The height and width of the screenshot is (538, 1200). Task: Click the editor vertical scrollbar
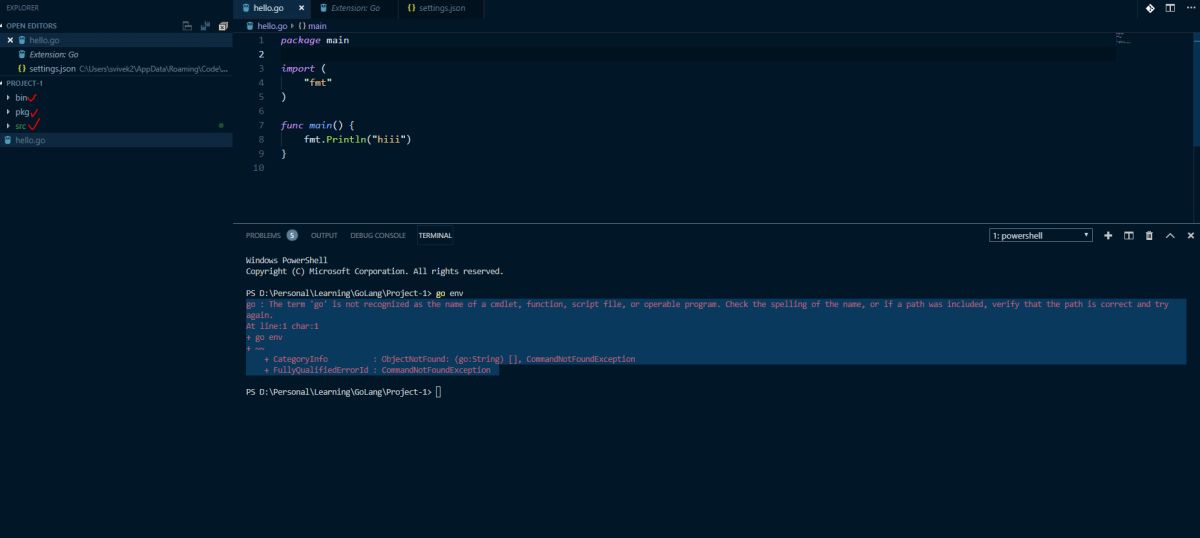(x=1195, y=90)
